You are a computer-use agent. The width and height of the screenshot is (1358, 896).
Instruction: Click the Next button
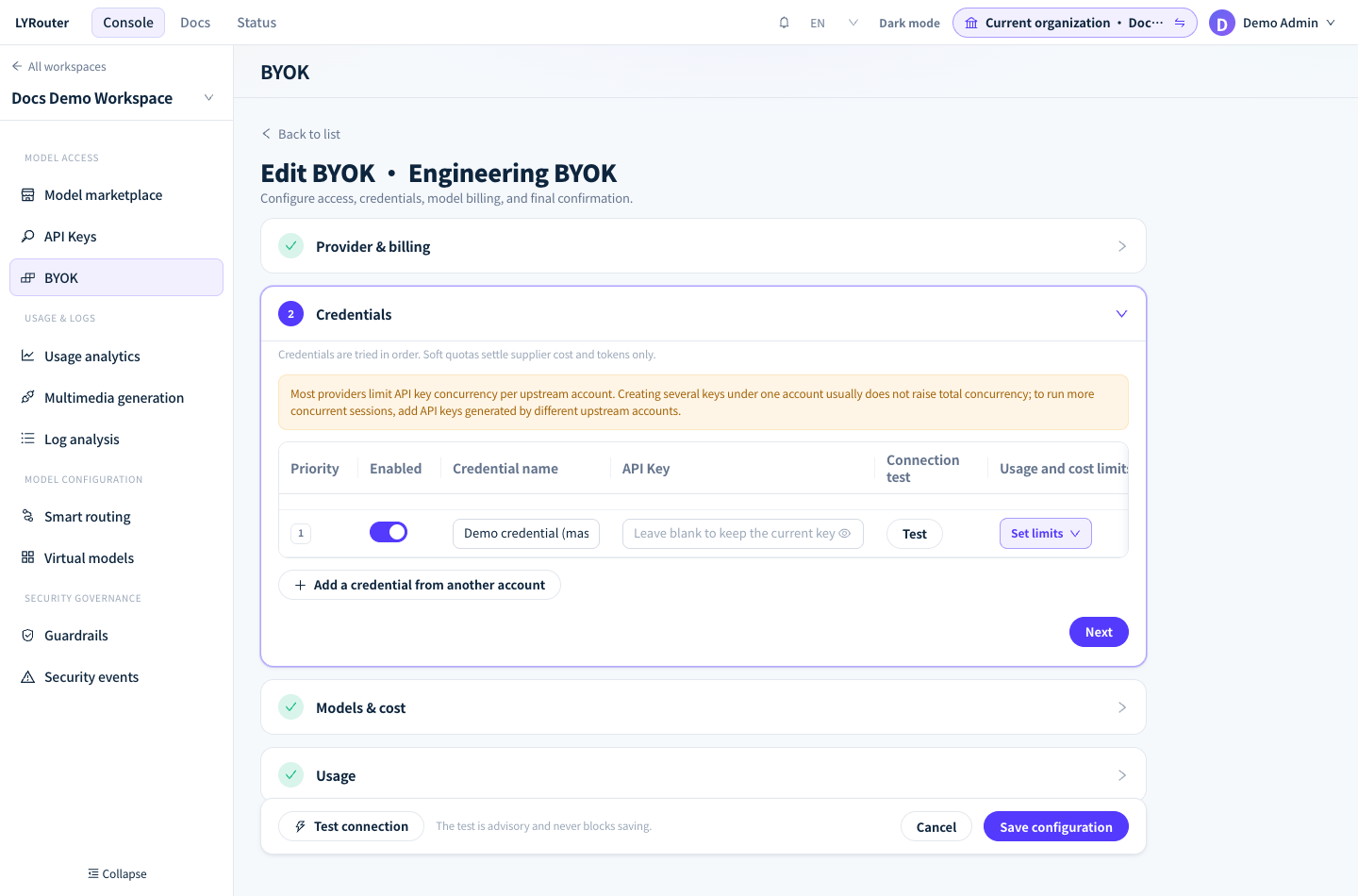click(1099, 632)
